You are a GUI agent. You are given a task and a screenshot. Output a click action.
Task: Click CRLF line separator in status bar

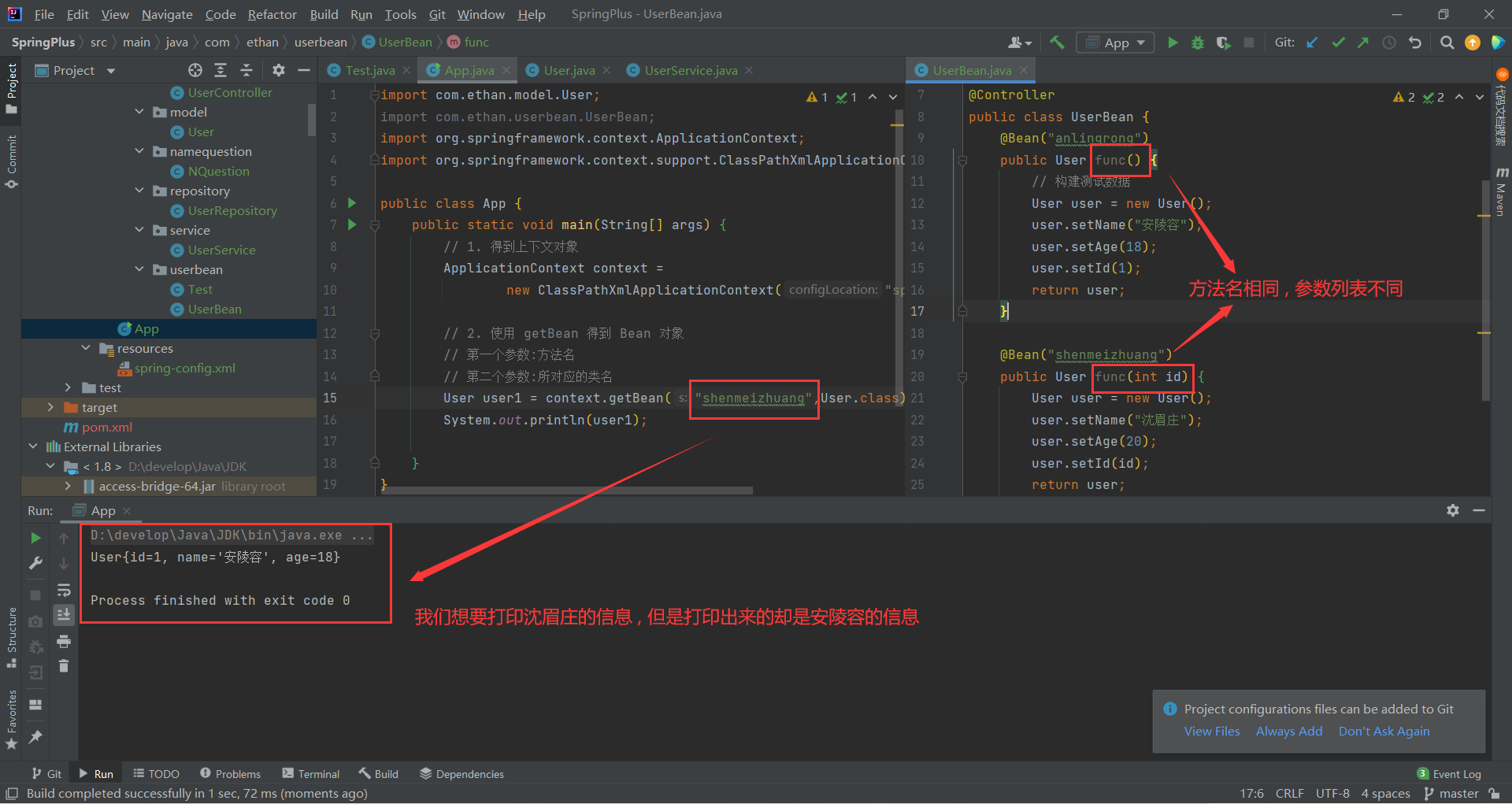pos(1290,794)
